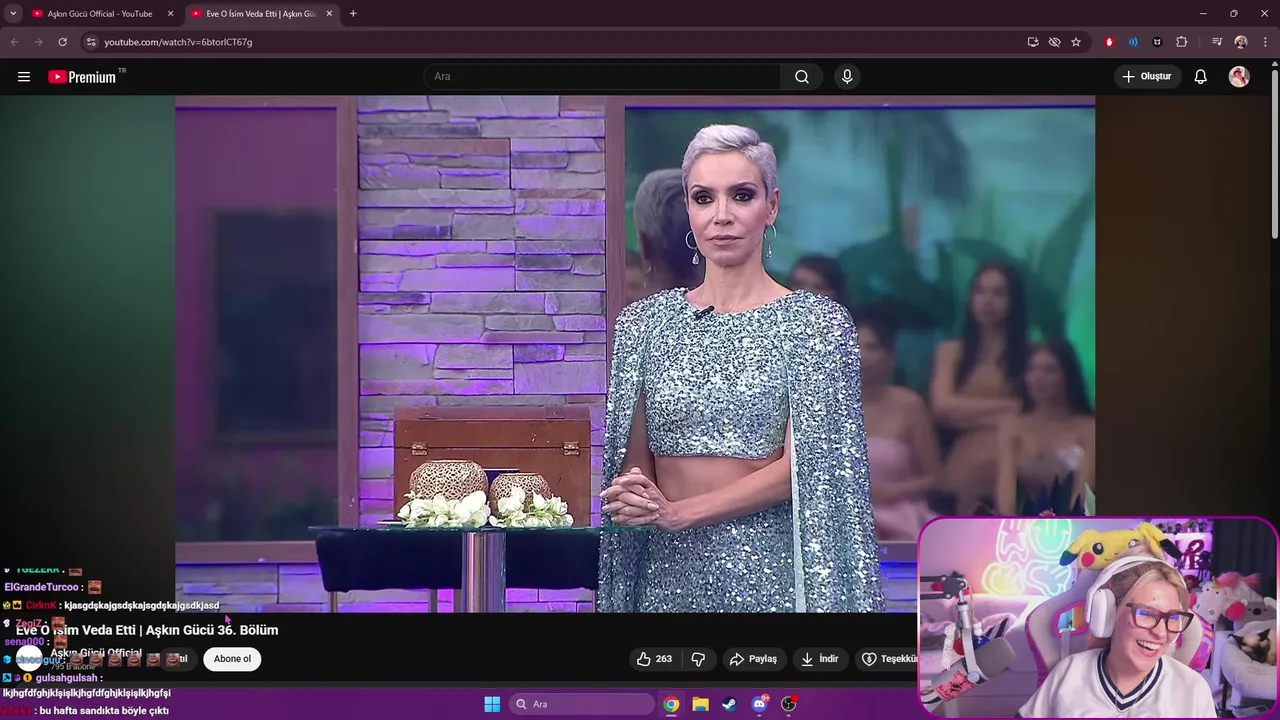Open the video title Eve O İsim Veda Etti
The image size is (1280, 720).
coord(147,630)
